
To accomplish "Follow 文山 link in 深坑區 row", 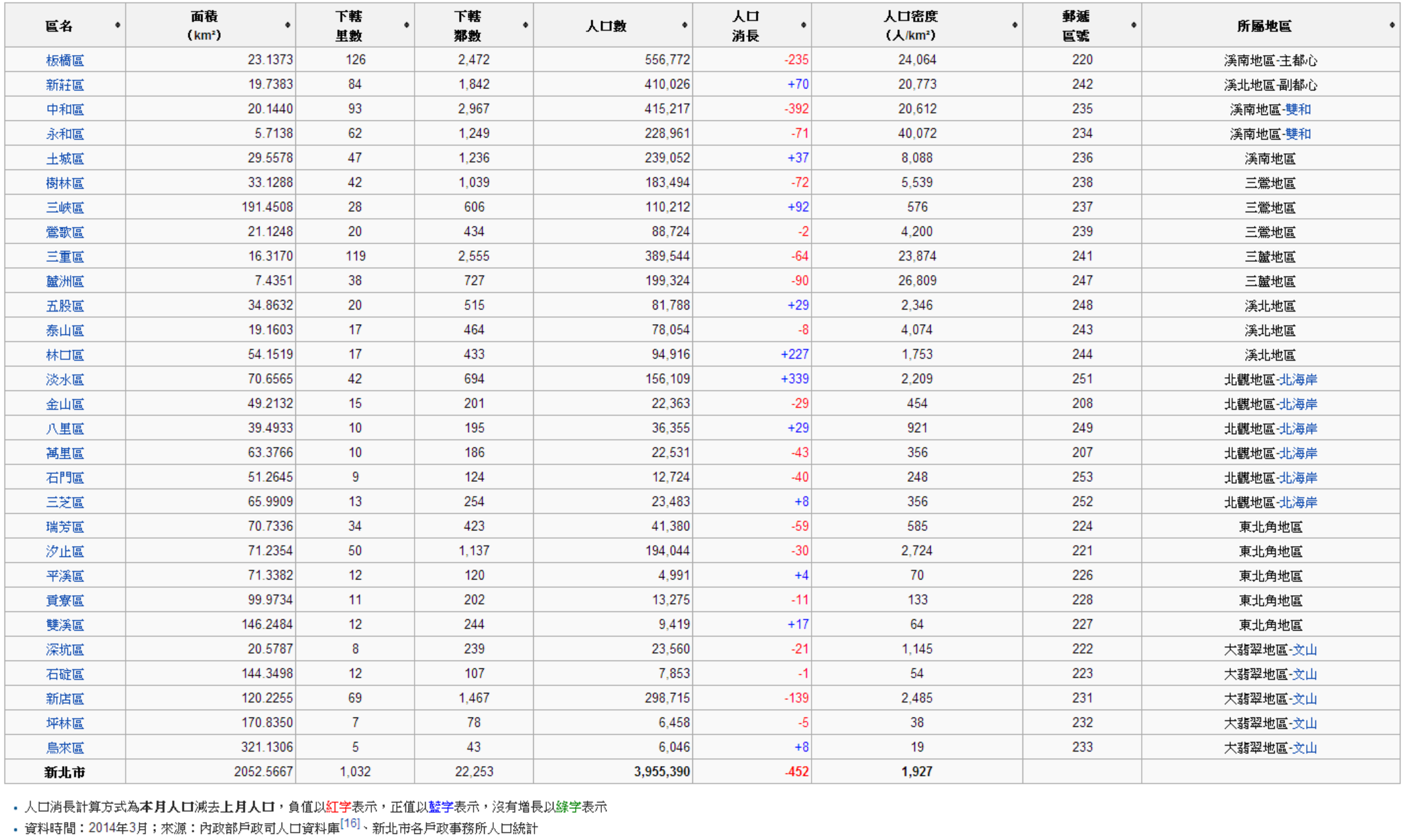I will point(1304,649).
